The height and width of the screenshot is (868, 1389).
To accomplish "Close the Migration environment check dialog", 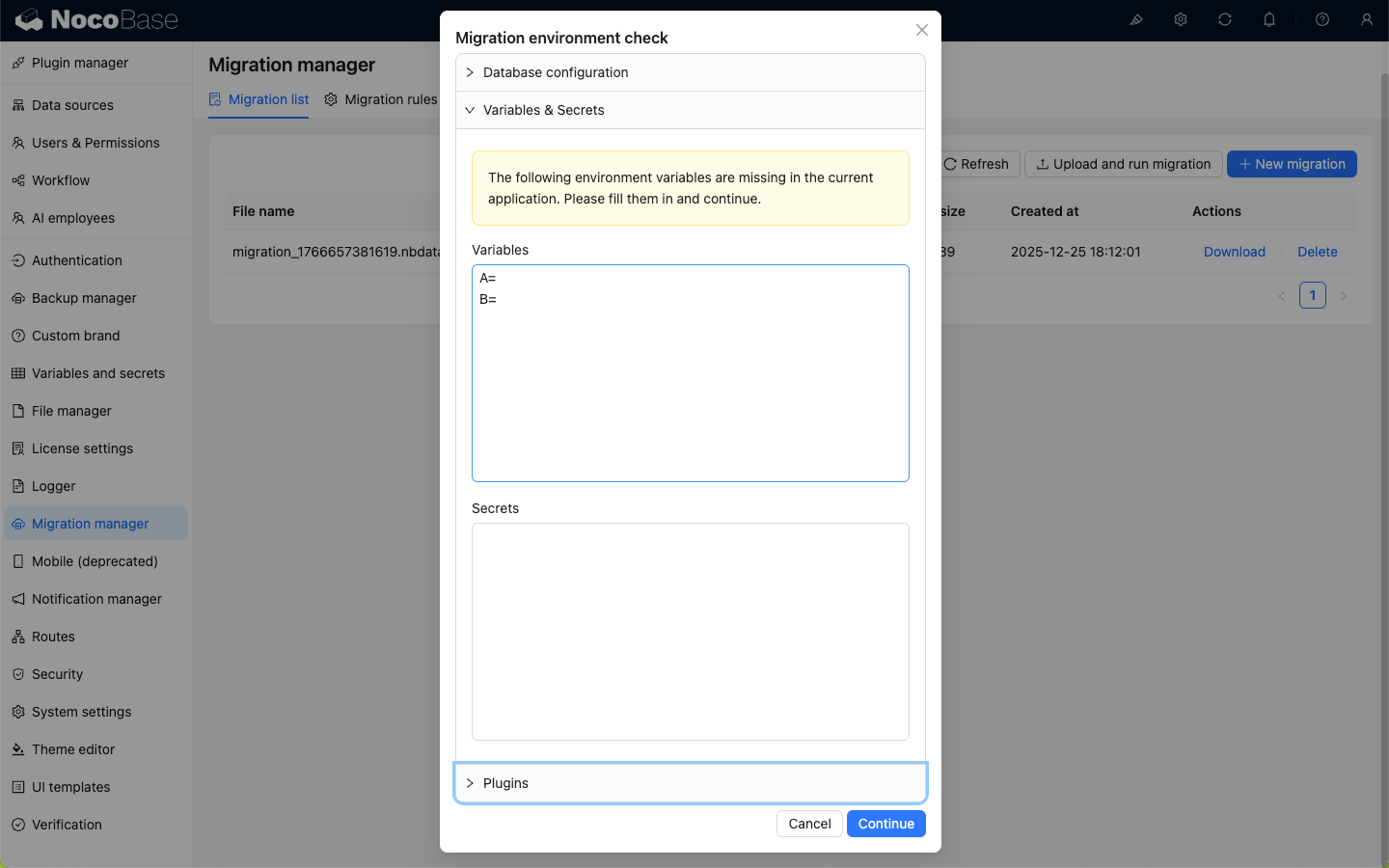I will pos(922,30).
